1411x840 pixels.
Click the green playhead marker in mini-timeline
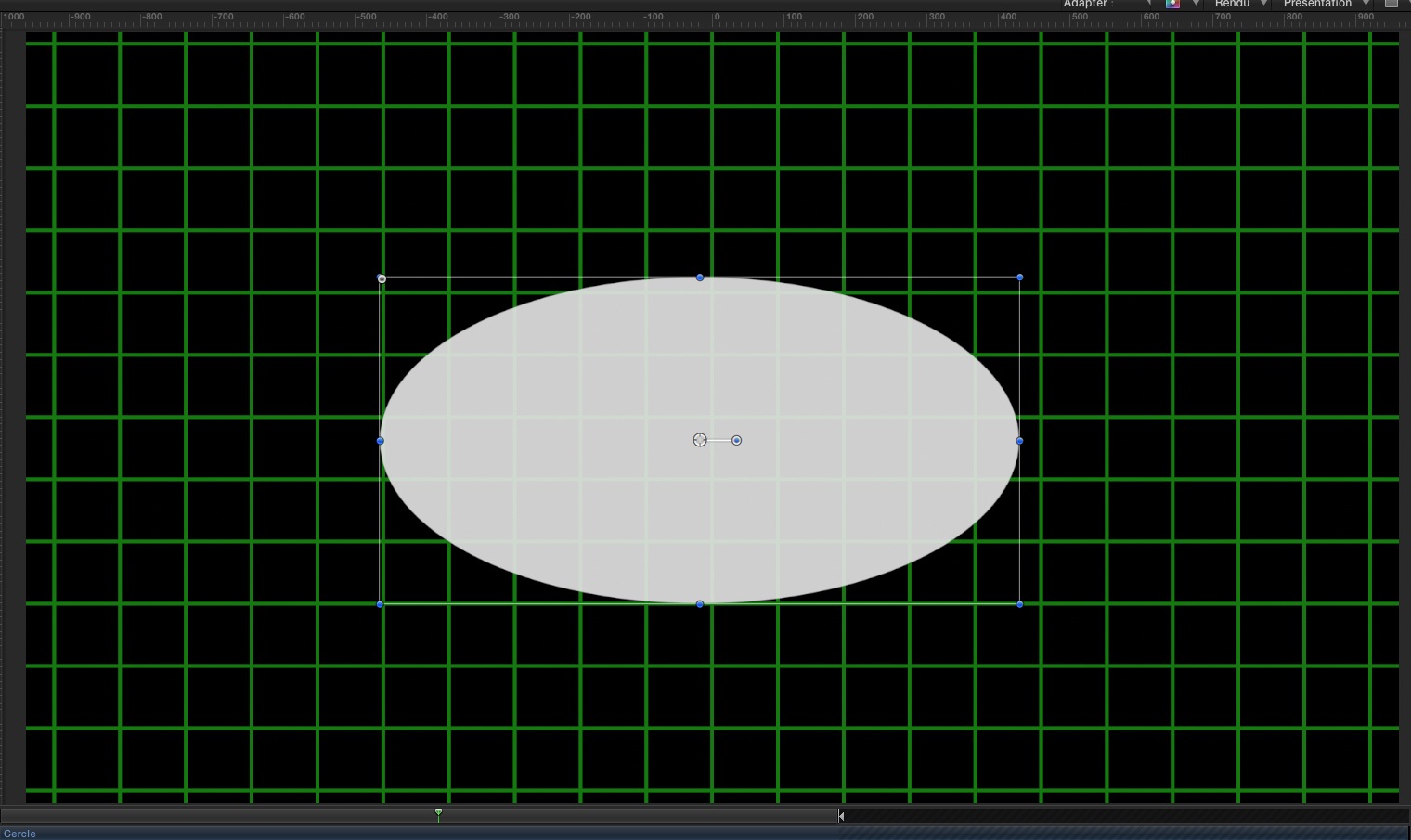point(438,814)
